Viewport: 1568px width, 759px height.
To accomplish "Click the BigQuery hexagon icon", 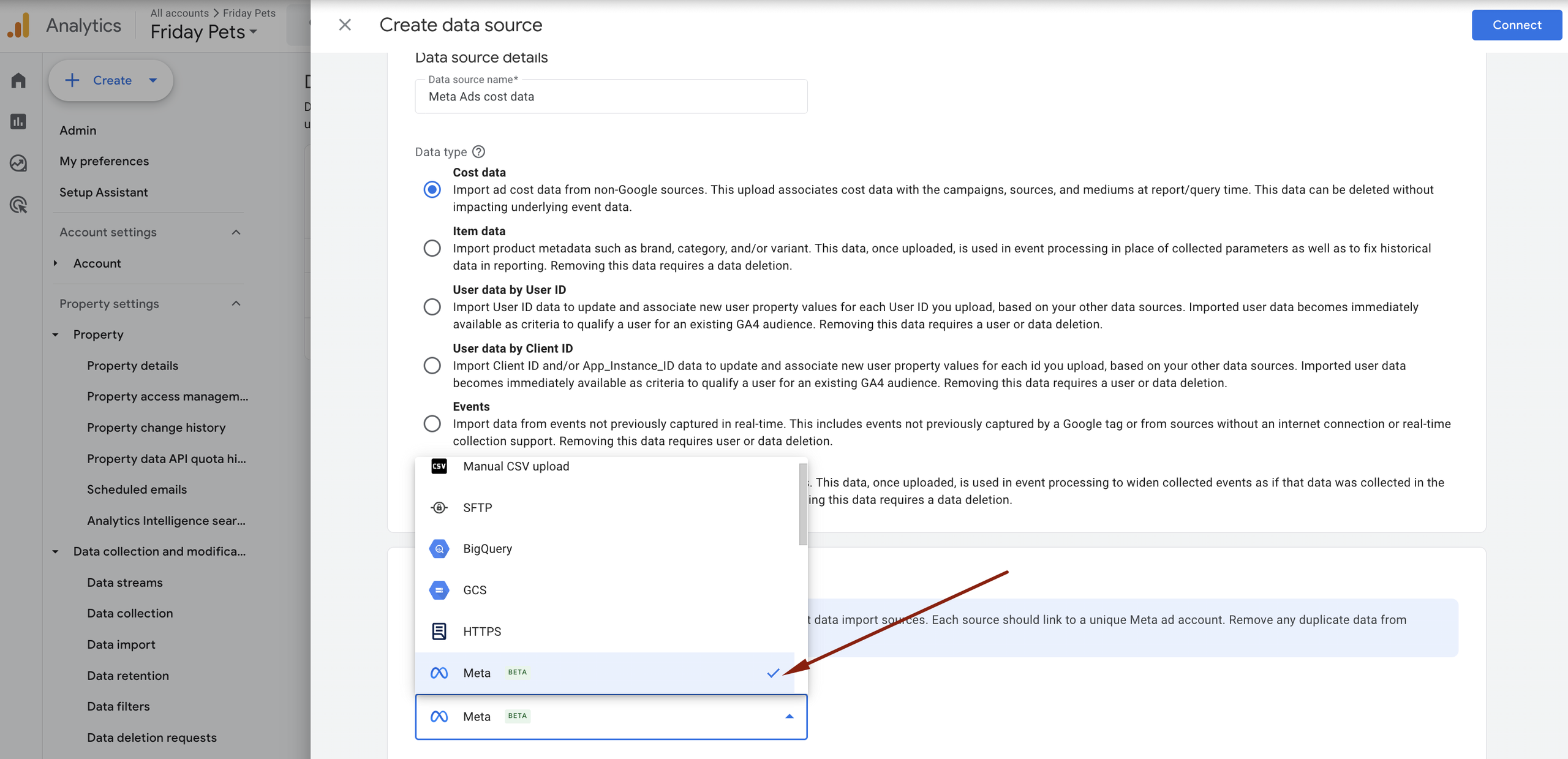I will [439, 549].
